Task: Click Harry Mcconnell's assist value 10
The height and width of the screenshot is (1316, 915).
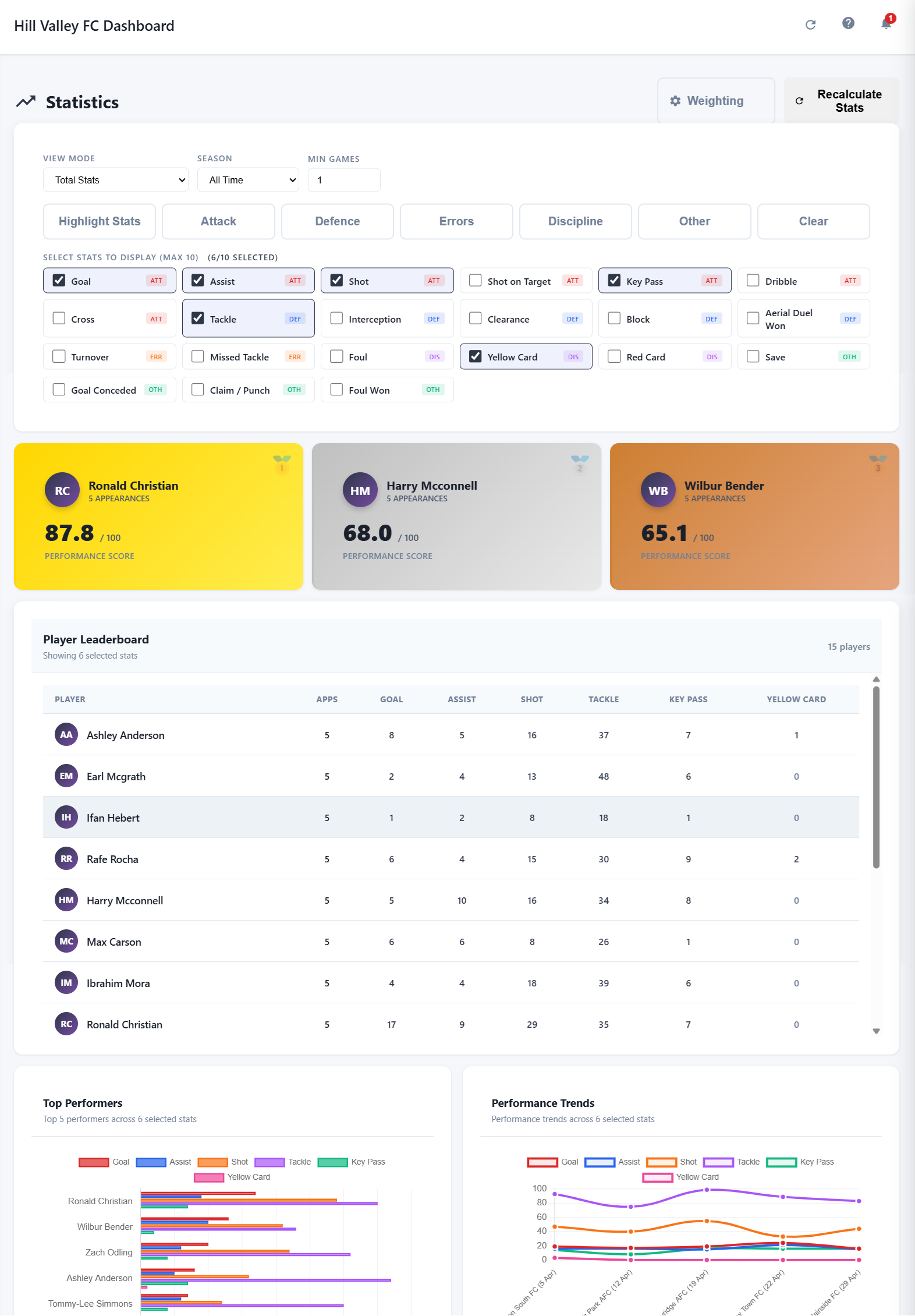Action: pos(462,900)
